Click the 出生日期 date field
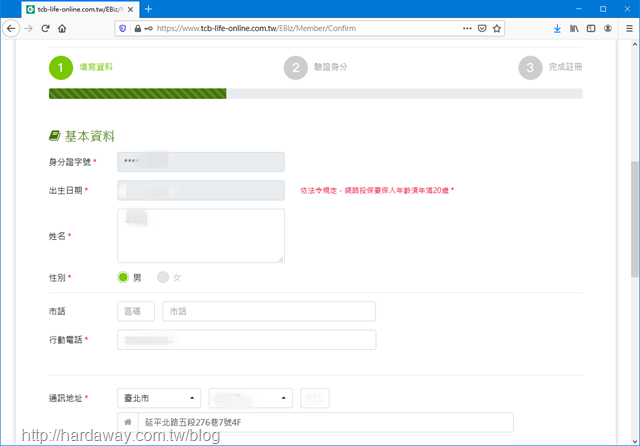Screen dimensions: 640x446 (x=201, y=191)
